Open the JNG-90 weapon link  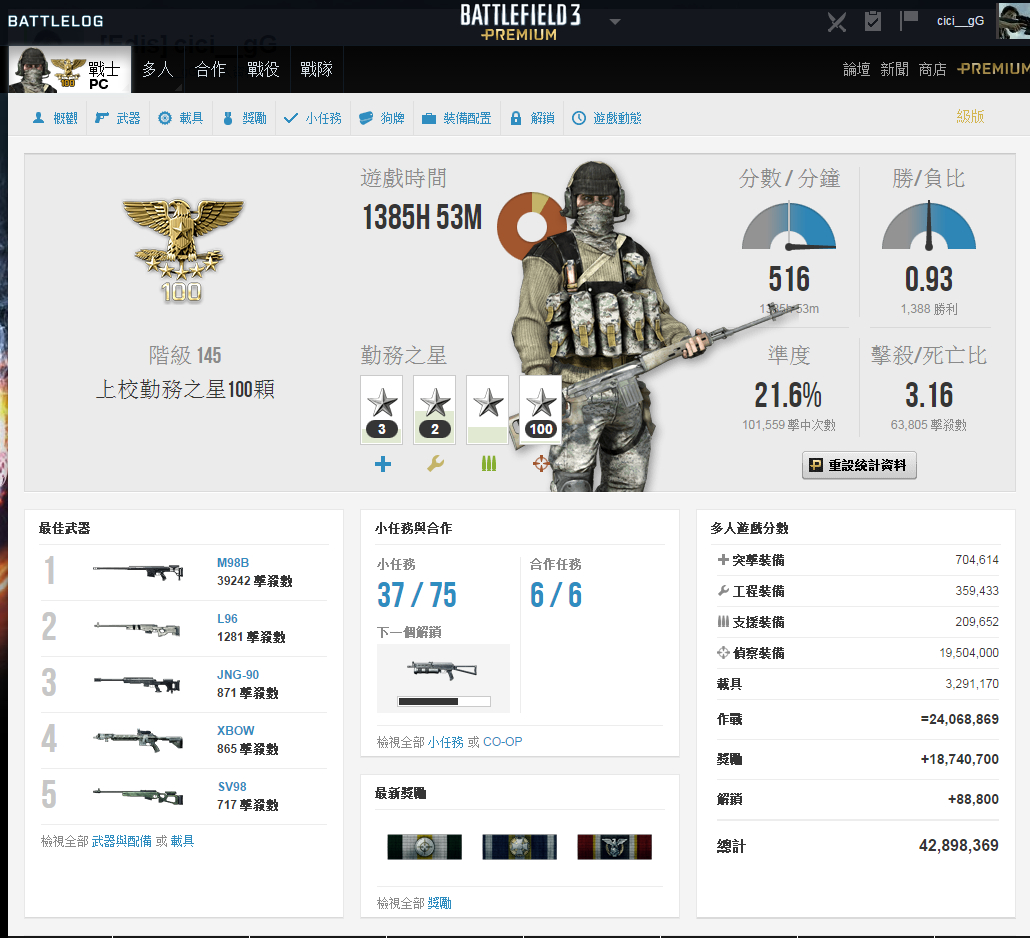[x=238, y=675]
